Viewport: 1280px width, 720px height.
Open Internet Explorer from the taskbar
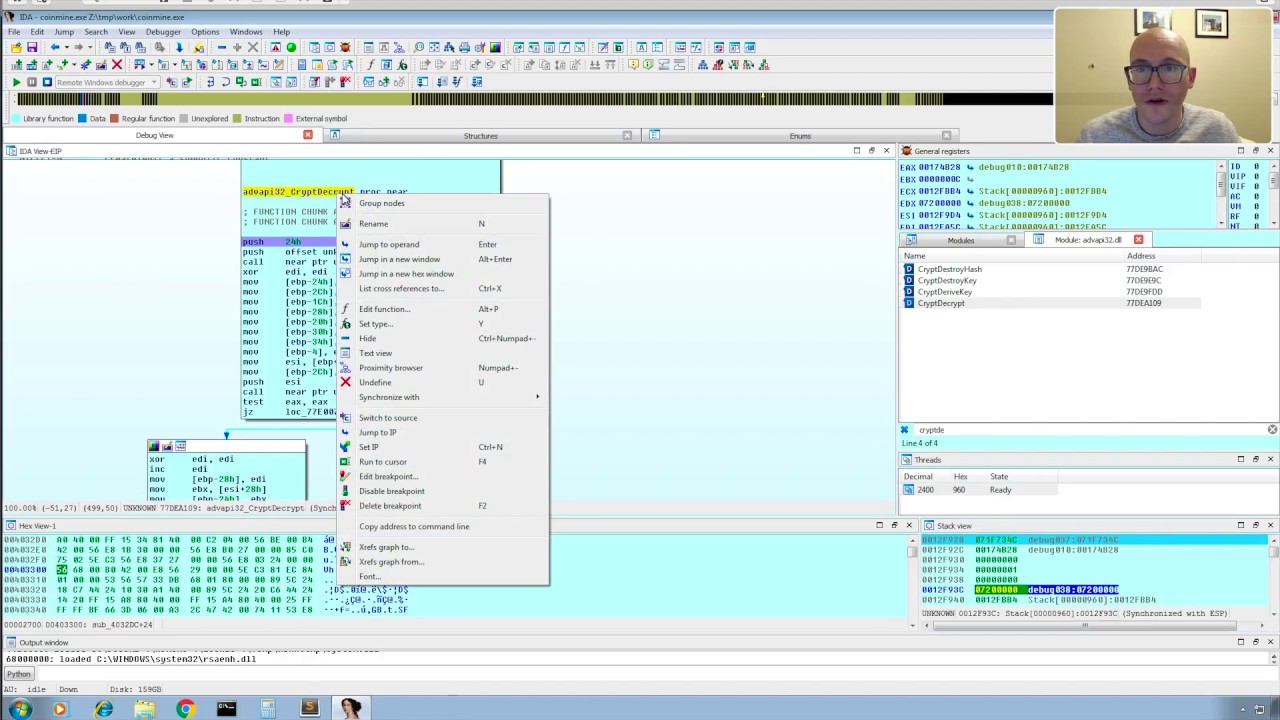(104, 709)
